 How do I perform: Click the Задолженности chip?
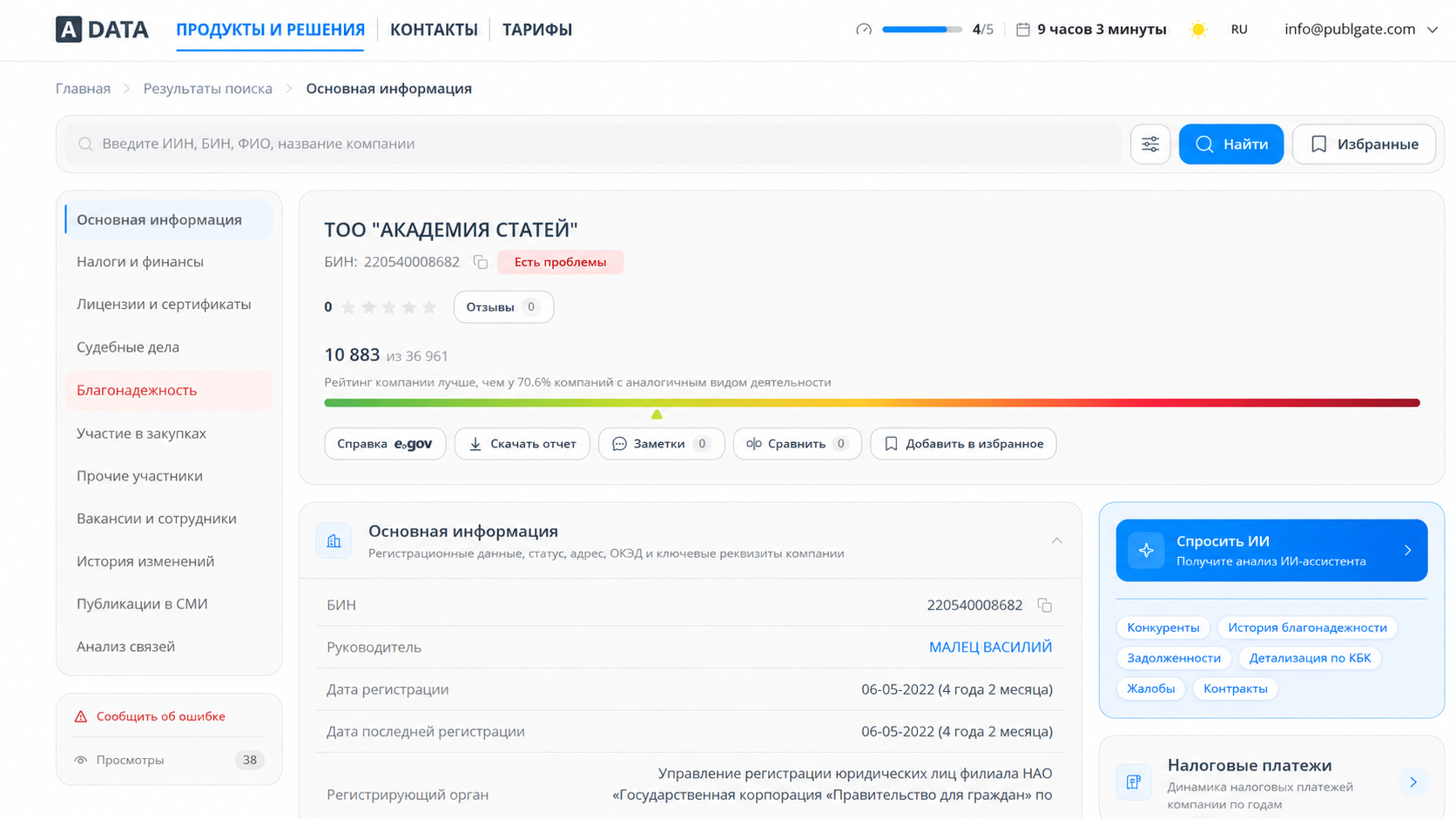point(1173,658)
